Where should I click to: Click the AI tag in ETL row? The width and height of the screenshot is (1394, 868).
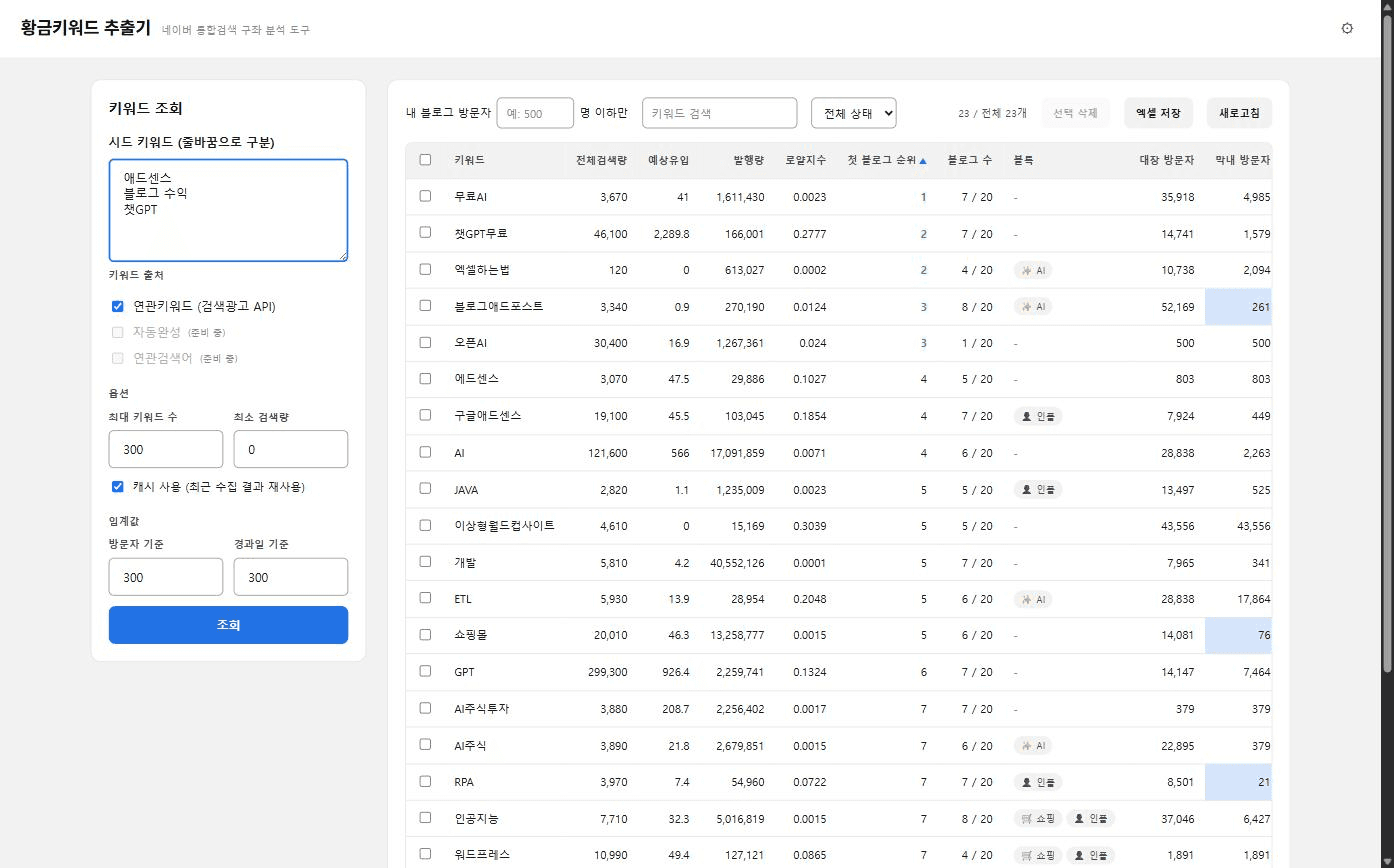(x=1033, y=599)
